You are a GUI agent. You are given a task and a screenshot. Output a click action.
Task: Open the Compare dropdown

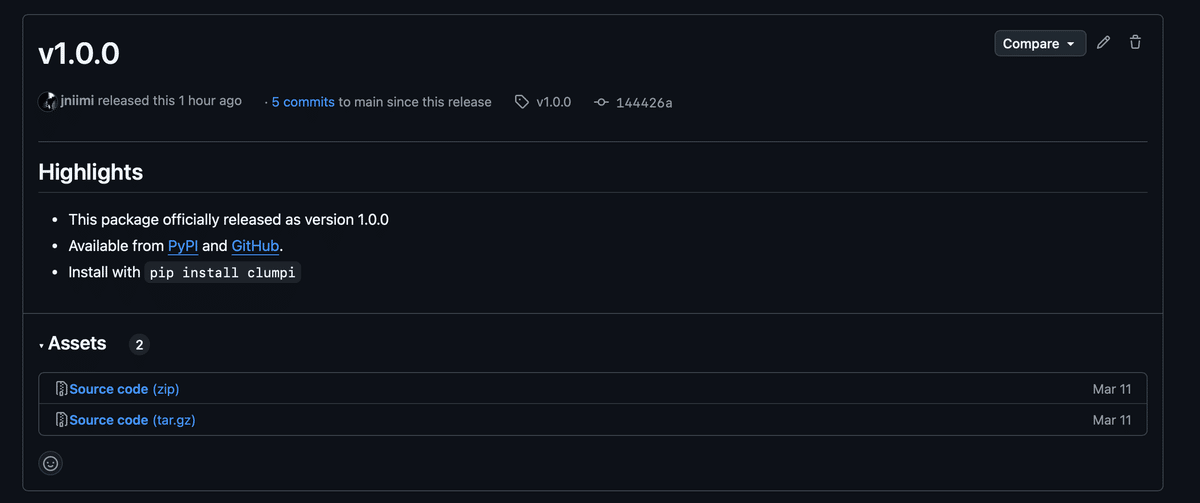[1040, 43]
